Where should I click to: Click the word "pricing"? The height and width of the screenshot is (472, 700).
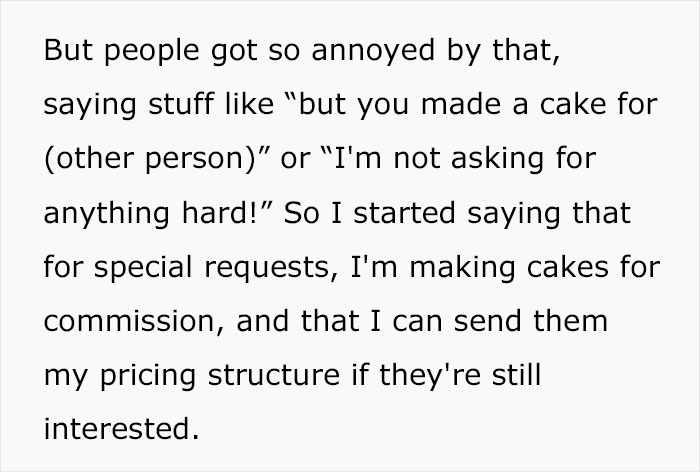(148, 377)
